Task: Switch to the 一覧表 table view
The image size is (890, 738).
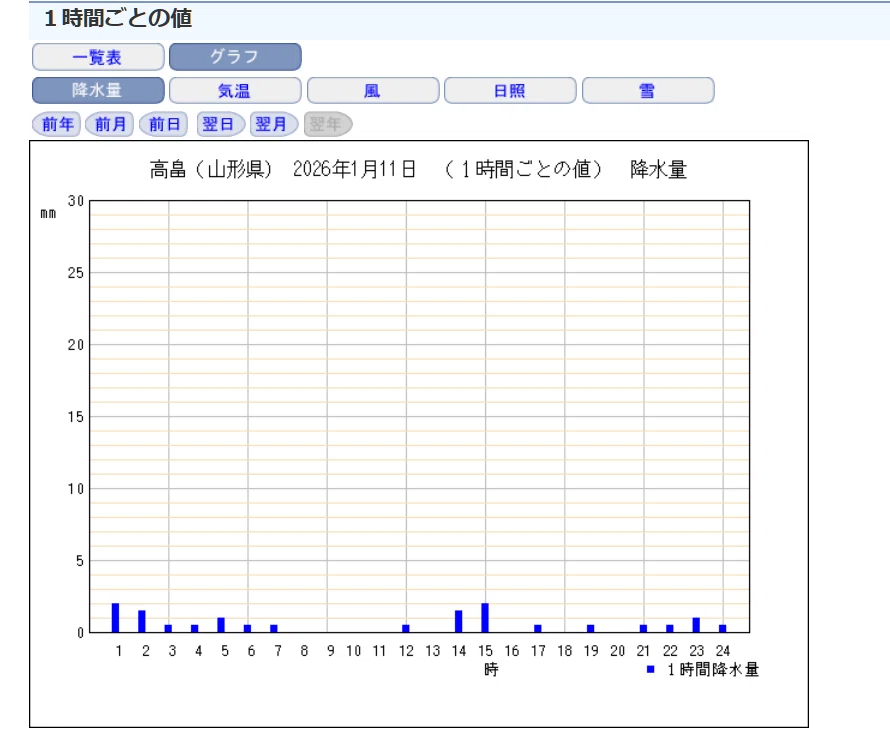Action: (x=98, y=57)
